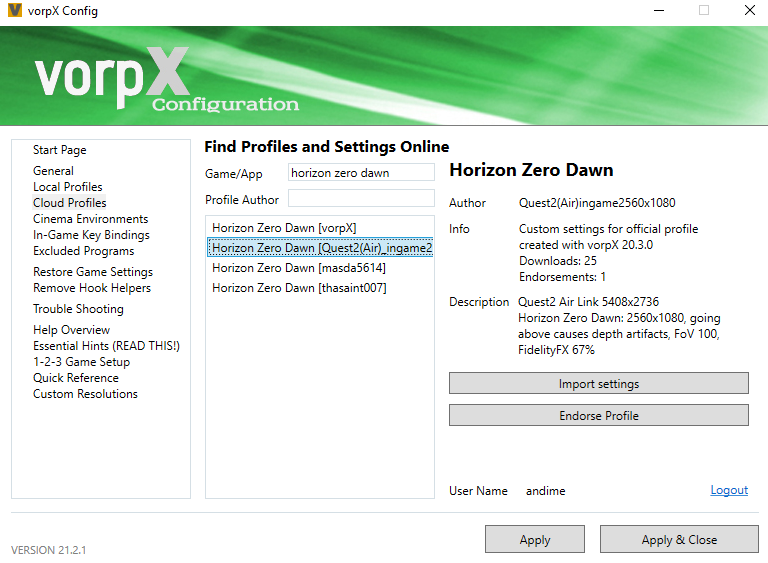Screen dimensions: 768x563
Task: Click the Import settings button
Action: 599,384
